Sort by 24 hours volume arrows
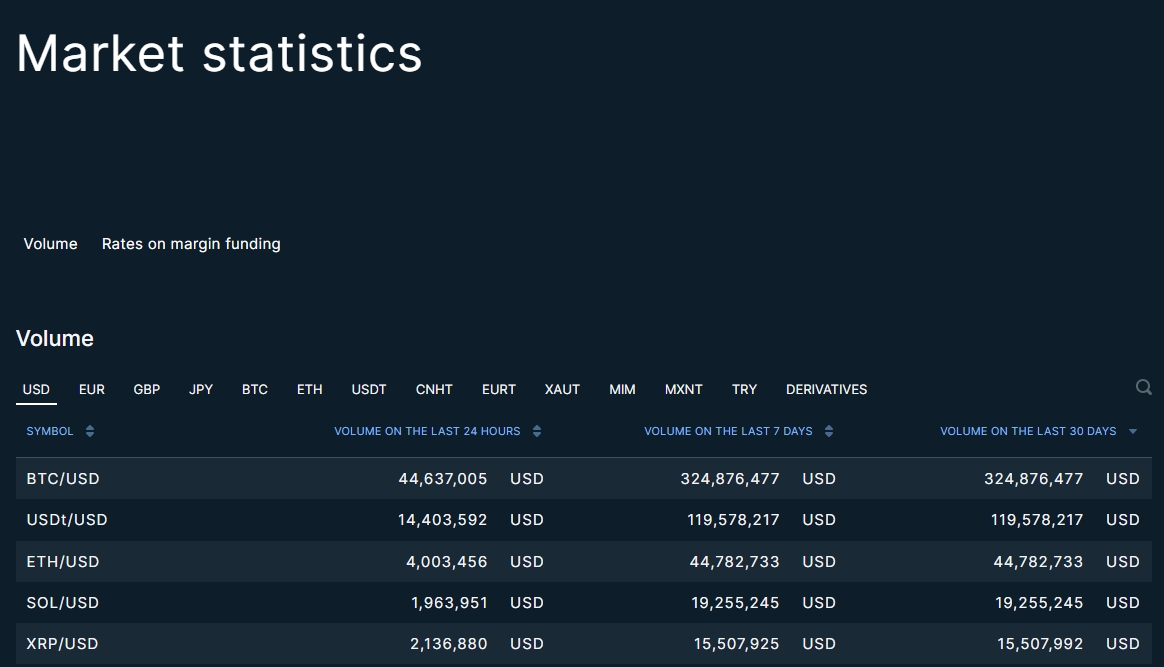This screenshot has height=667, width=1164. click(537, 431)
